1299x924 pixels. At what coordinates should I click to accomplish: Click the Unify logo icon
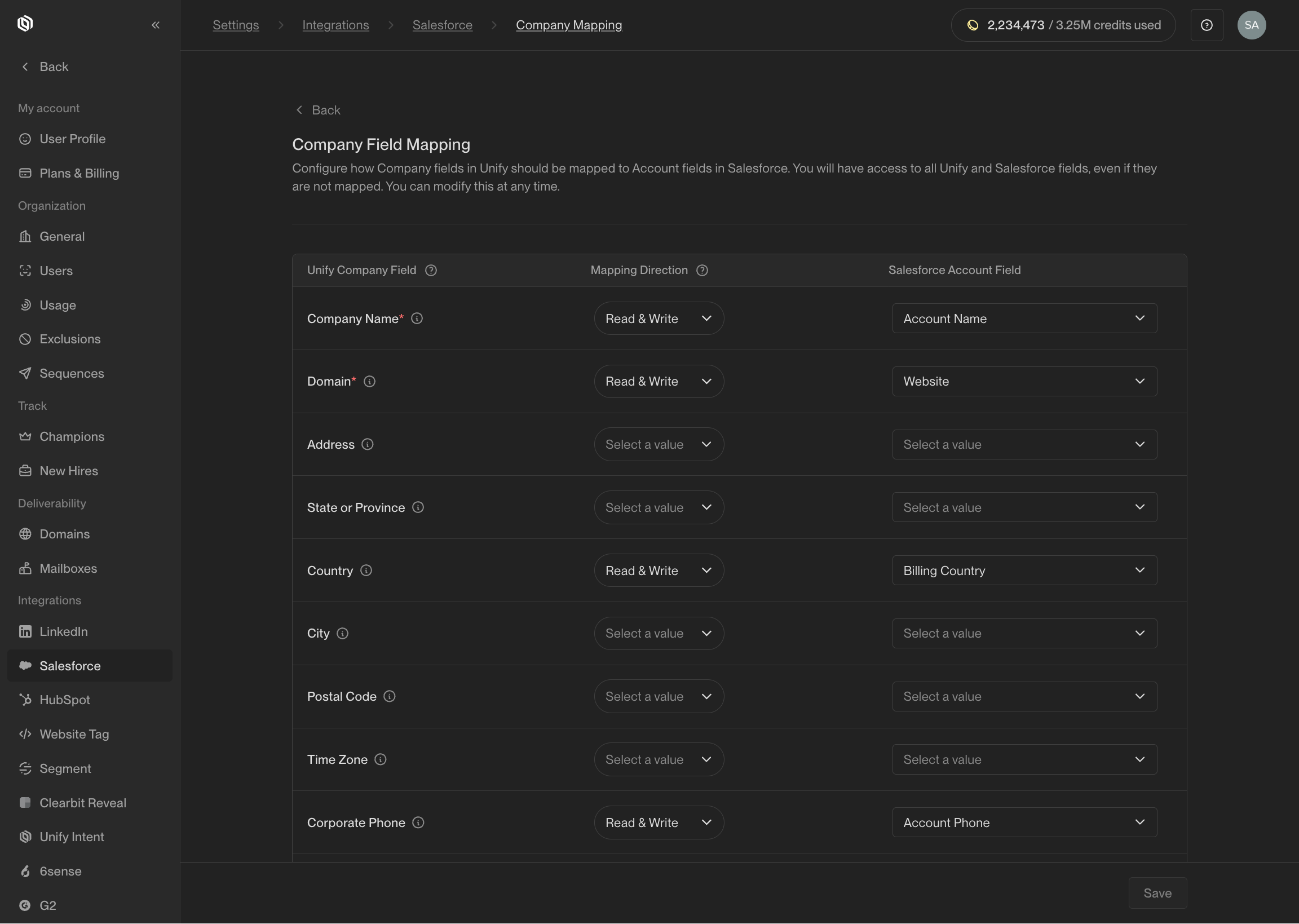tap(25, 24)
